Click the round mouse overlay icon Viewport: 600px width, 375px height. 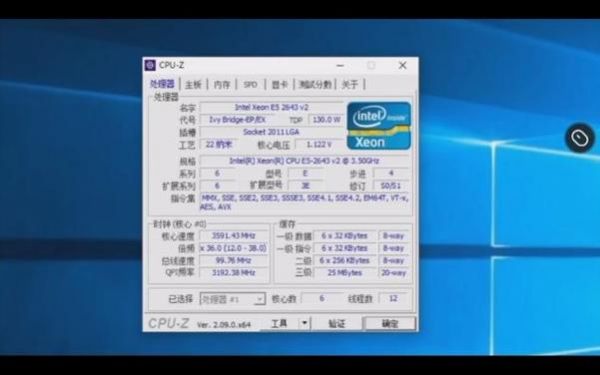pyautogui.click(x=580, y=138)
